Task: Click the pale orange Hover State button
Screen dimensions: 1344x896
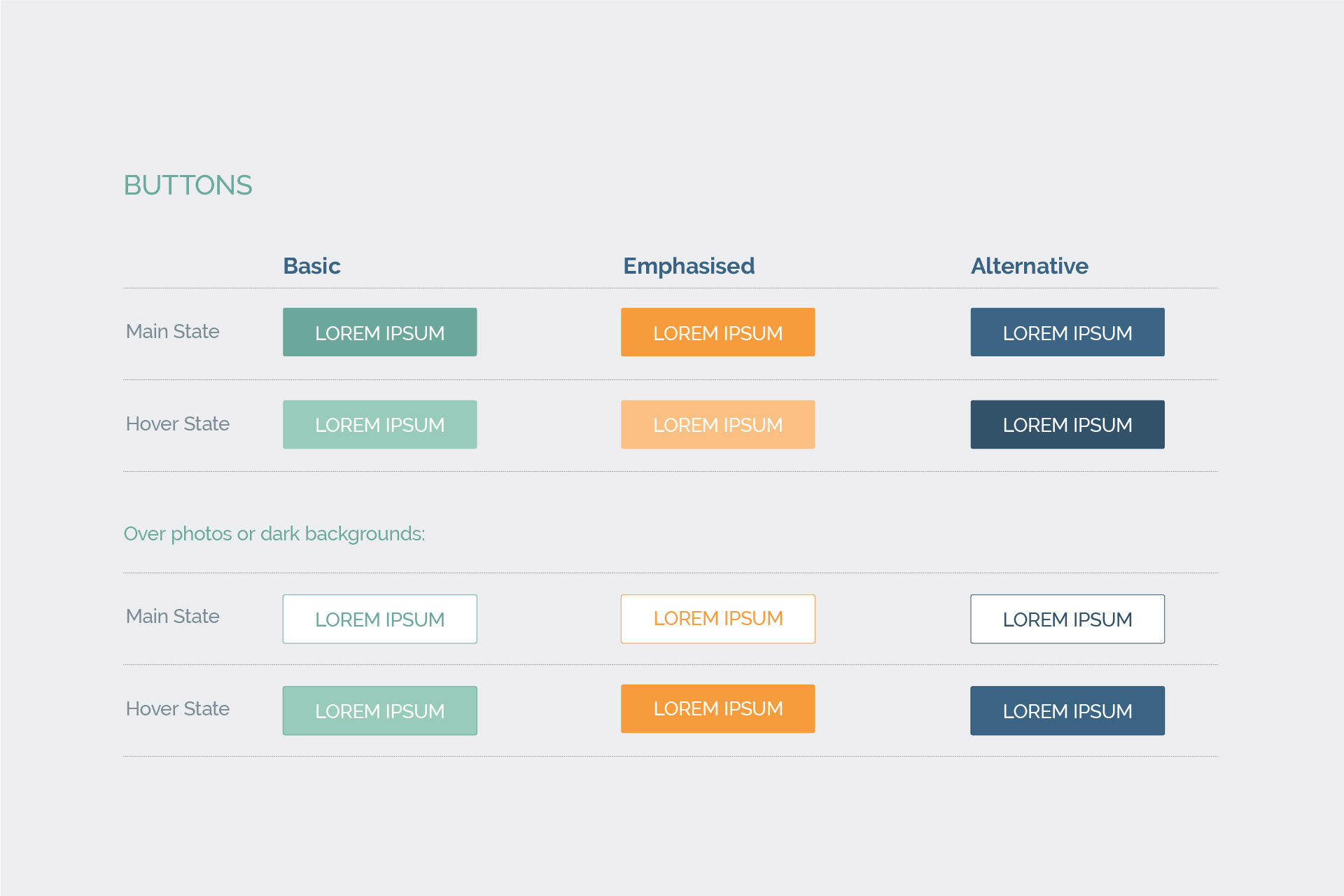Action: pyautogui.click(x=717, y=425)
